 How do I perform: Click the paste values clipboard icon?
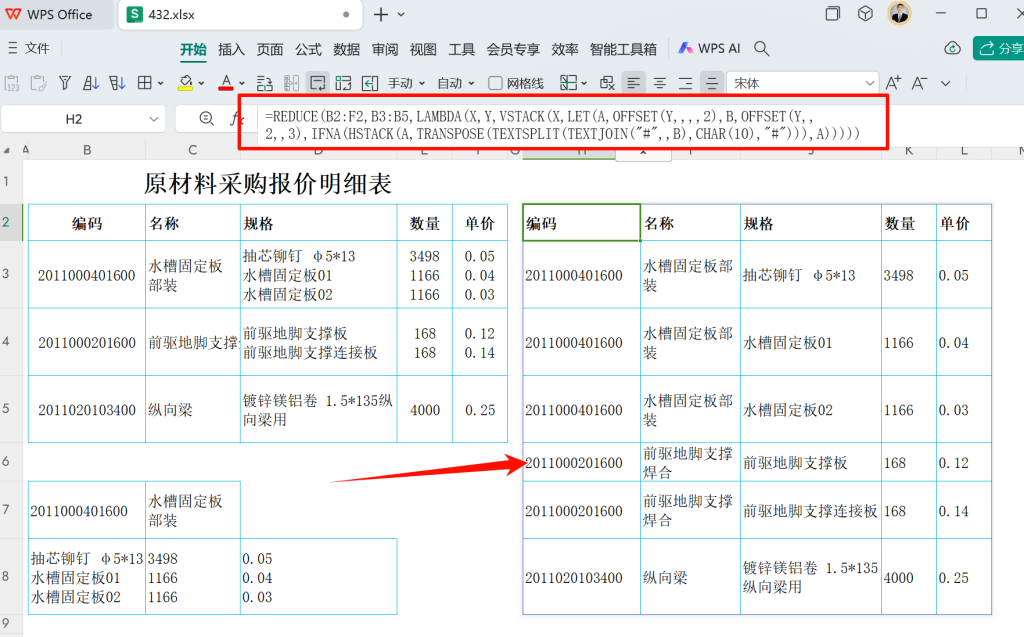point(12,83)
